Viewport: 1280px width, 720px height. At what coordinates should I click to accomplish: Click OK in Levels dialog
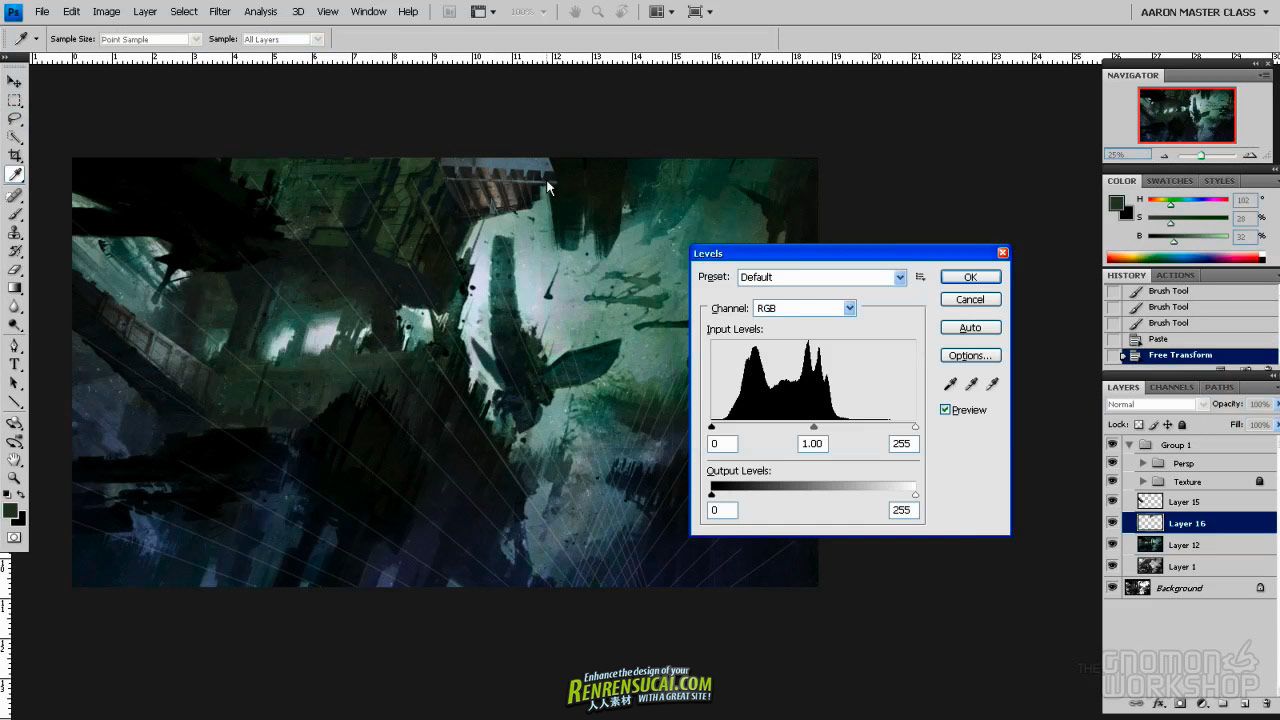coord(970,277)
